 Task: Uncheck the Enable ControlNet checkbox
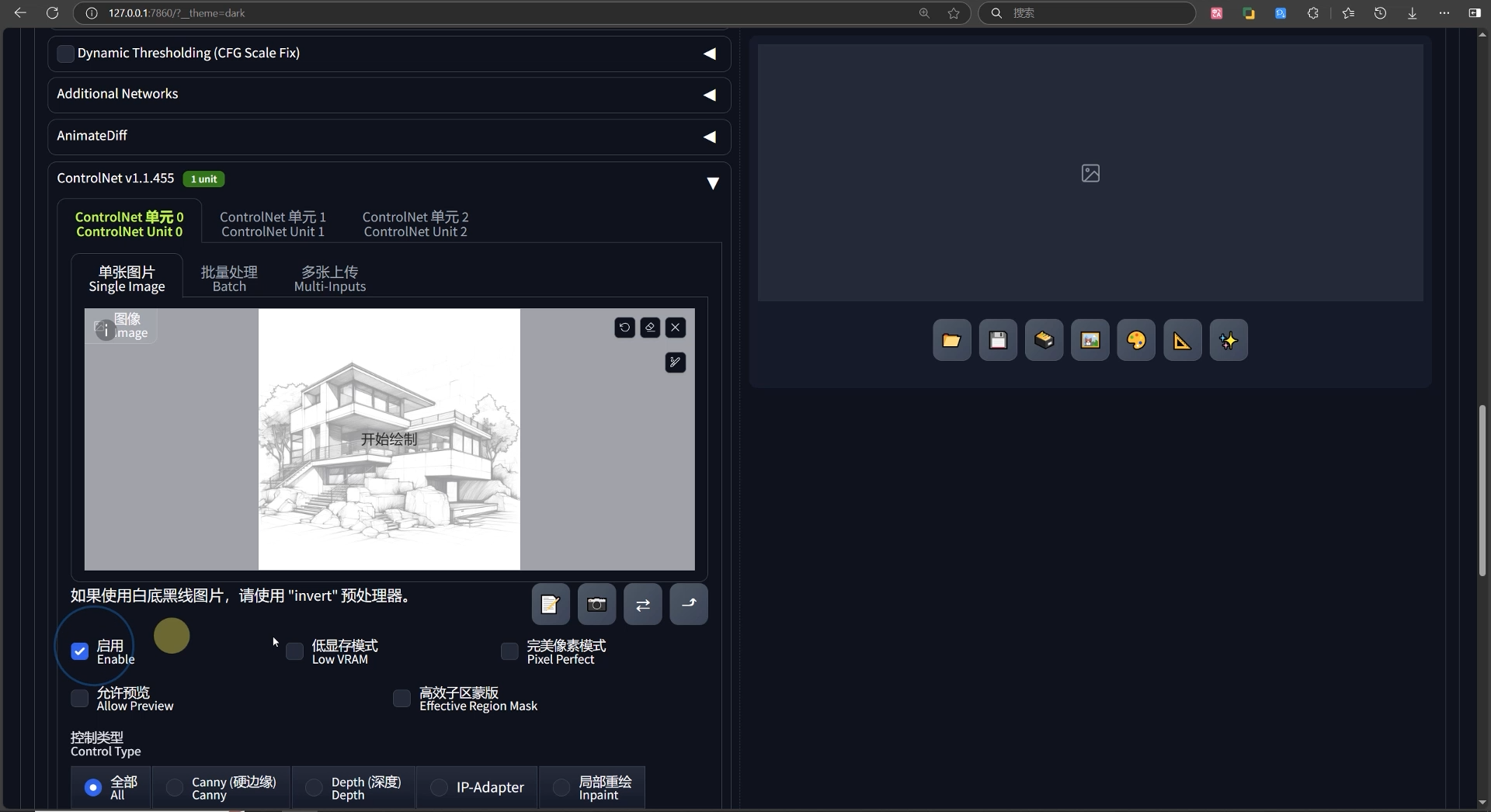point(79,651)
